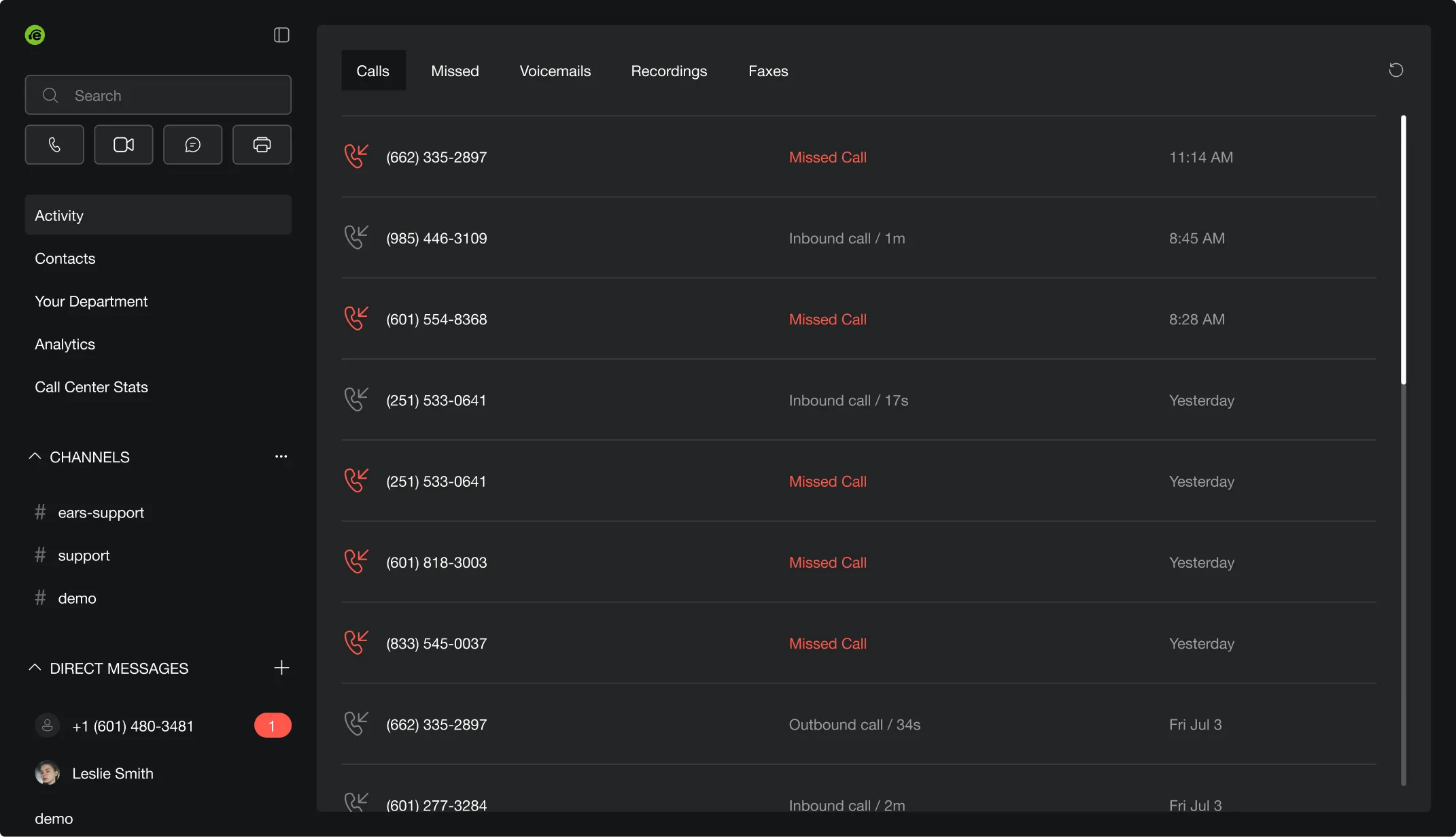Click the call list vertical scrollbar
This screenshot has width=1456, height=837.
pyautogui.click(x=1403, y=250)
